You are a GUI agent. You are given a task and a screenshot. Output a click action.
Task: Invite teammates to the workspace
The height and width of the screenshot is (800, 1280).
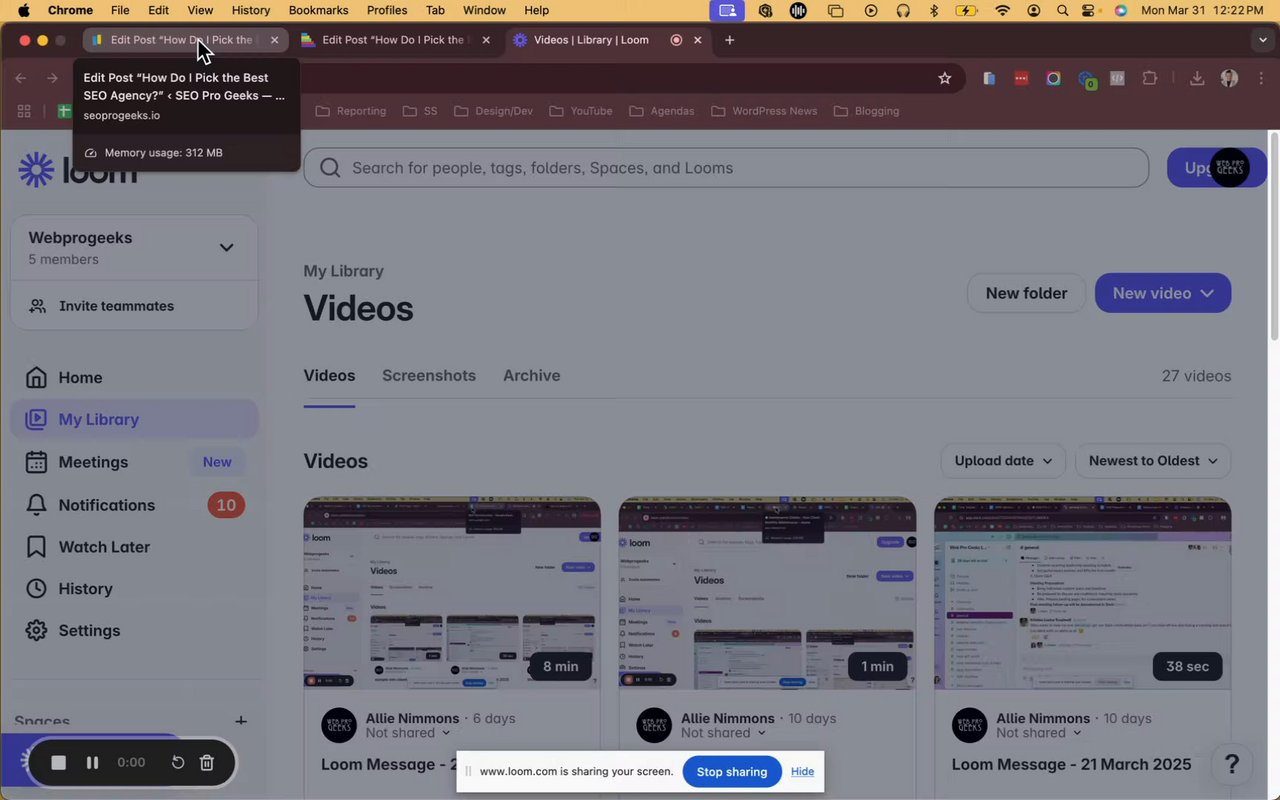(x=134, y=306)
